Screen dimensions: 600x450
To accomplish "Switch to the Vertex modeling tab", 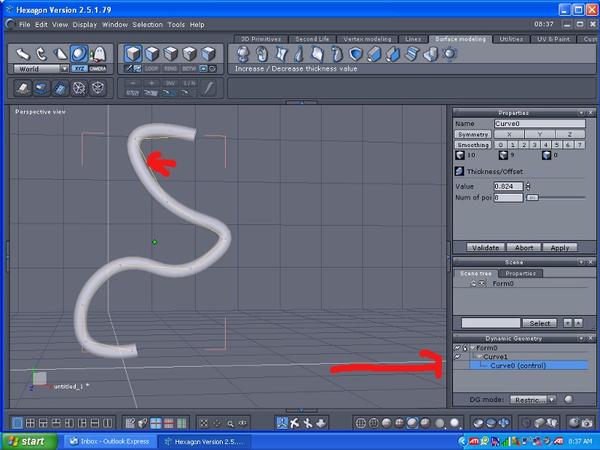I will 367,39.
